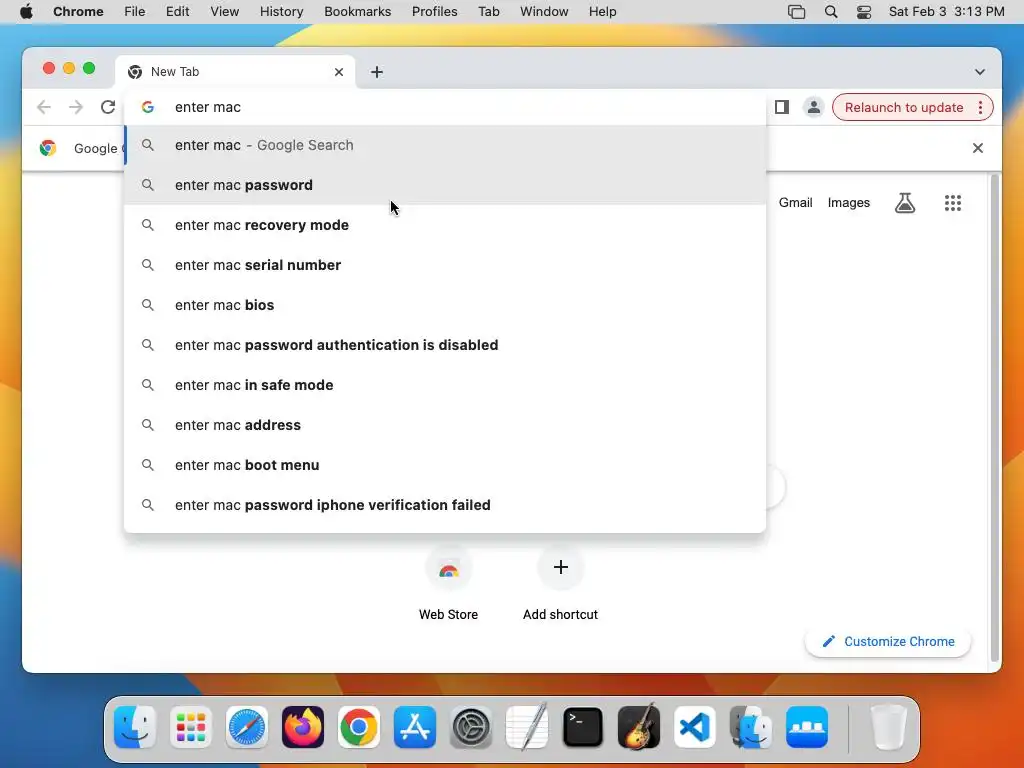1024x768 pixels.
Task: Open Safari from the Dock
Action: (247, 727)
